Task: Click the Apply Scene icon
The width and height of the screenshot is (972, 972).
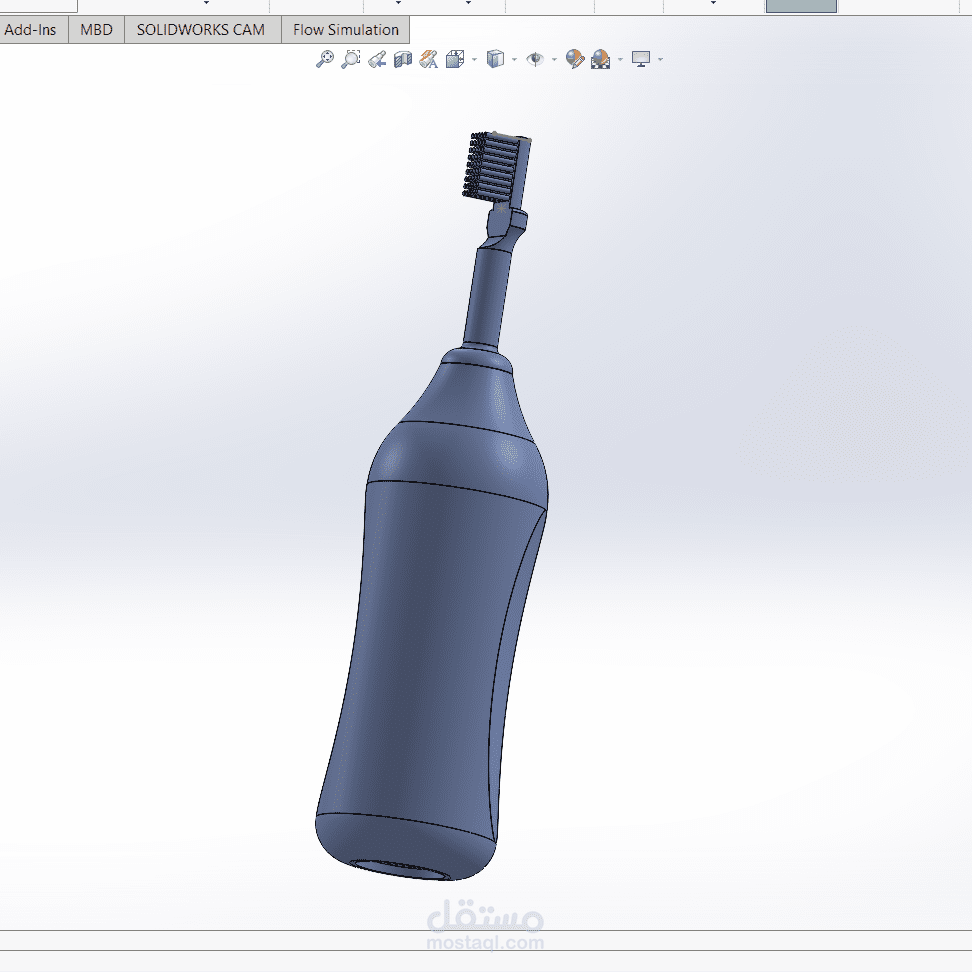Action: pyautogui.click(x=601, y=60)
